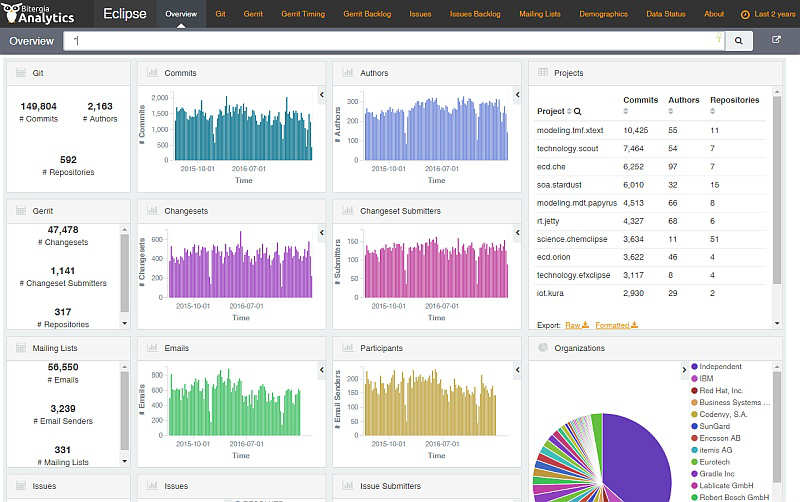Click the clock icon by Last 2 years
Viewport: 800px width, 502px height.
(745, 15)
